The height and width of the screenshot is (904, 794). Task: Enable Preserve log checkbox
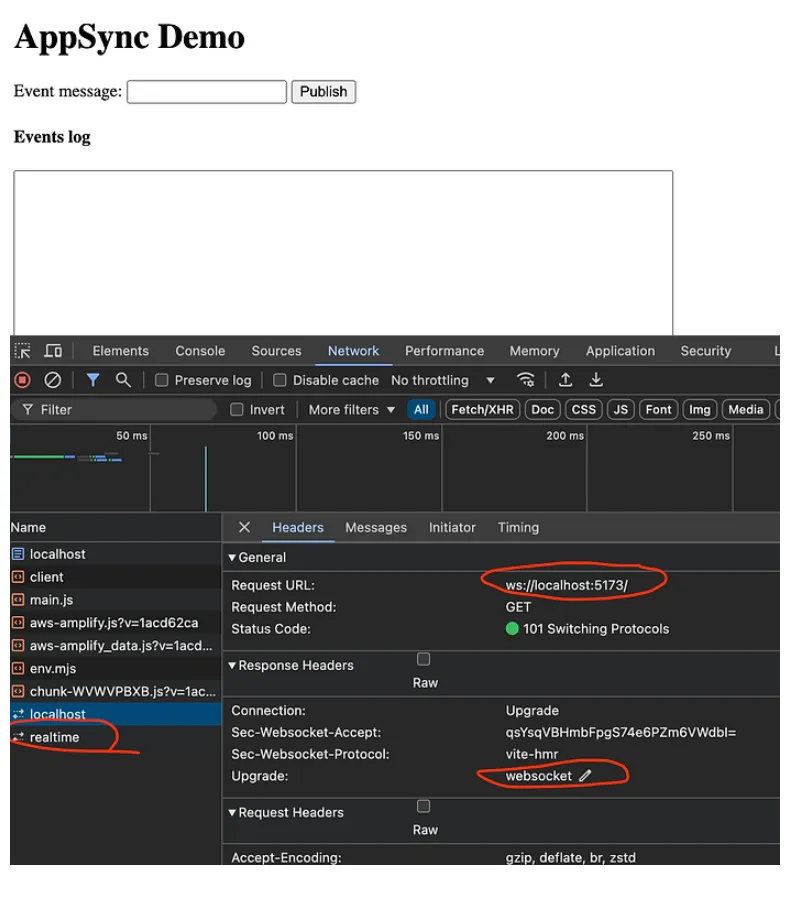[161, 380]
